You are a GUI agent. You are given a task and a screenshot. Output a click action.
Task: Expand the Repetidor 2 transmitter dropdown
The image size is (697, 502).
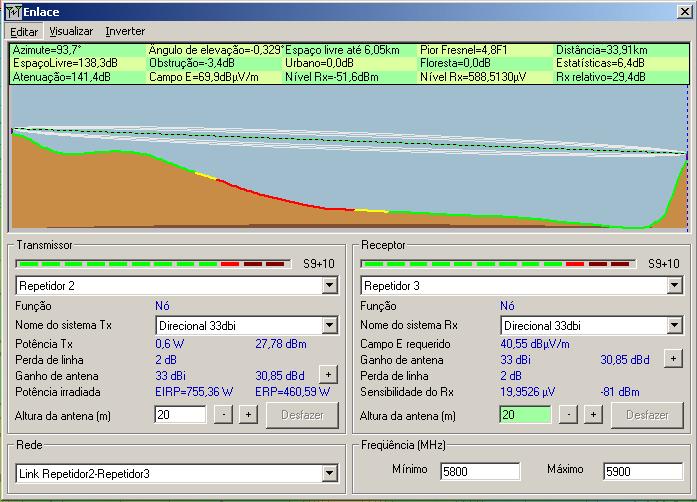(x=330, y=286)
